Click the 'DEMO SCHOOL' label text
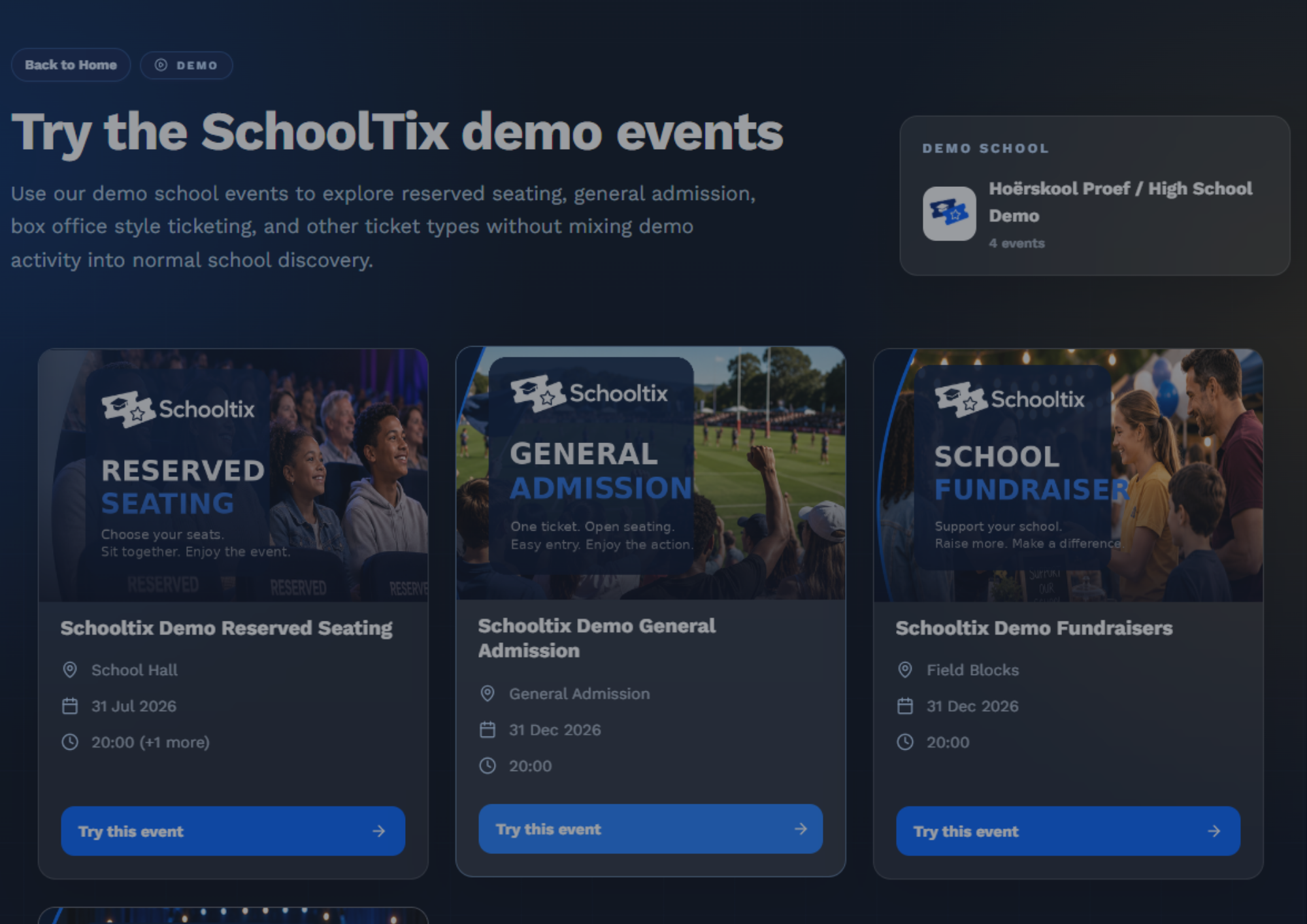The image size is (1307, 924). tap(985, 148)
